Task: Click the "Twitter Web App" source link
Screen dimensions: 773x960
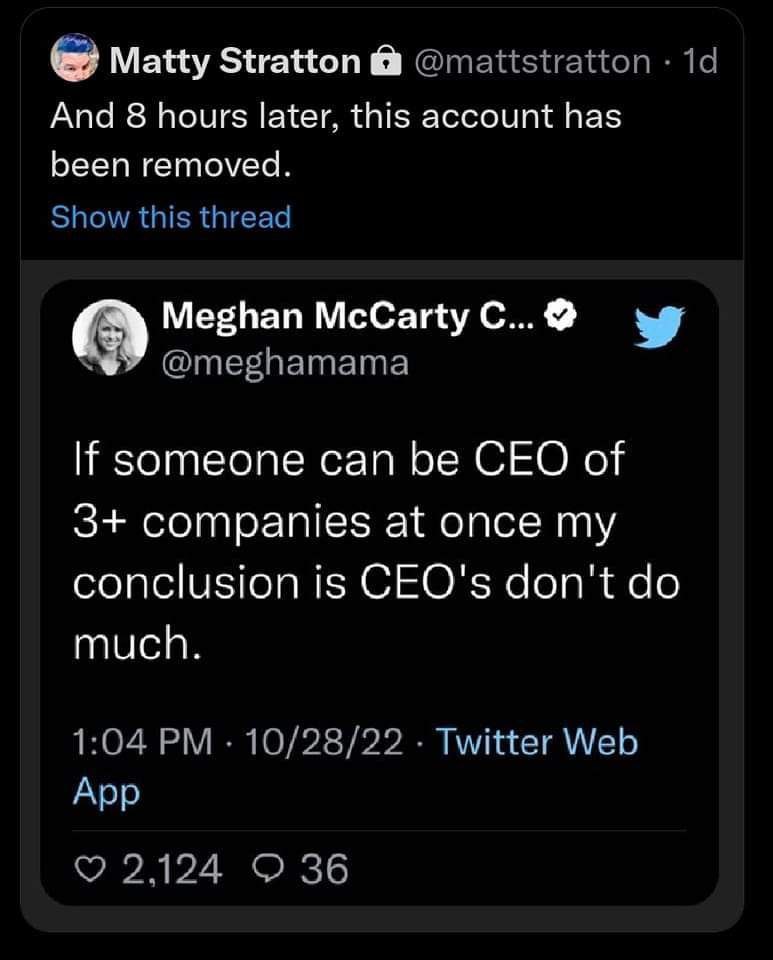Action: [355, 766]
